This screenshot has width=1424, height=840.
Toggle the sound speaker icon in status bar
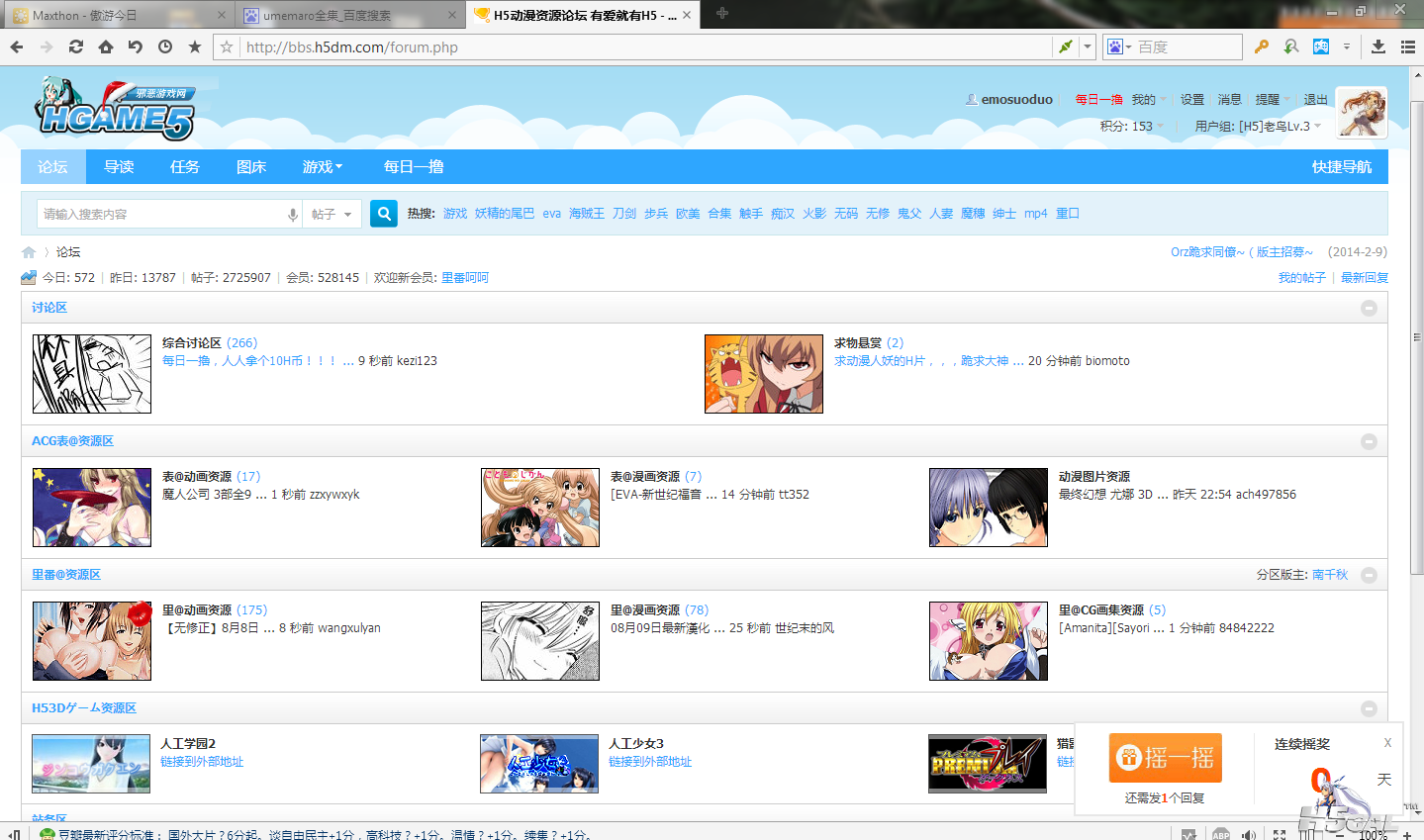1250,834
